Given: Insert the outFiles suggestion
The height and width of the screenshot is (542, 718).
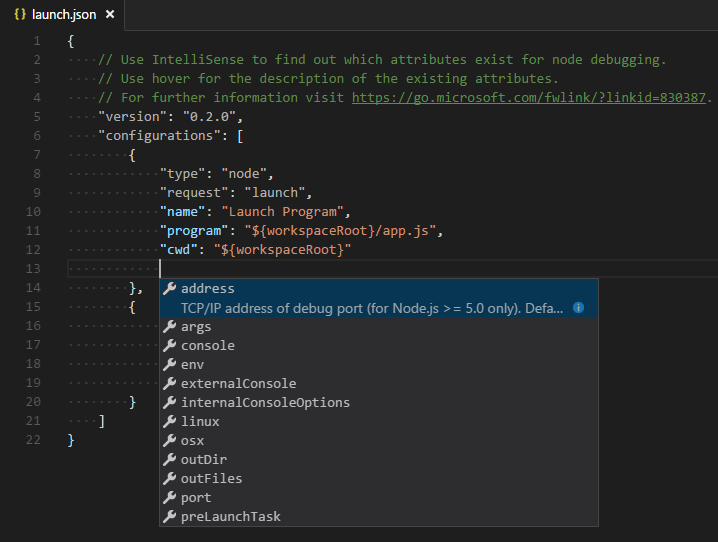Looking at the screenshot, I should 211,479.
